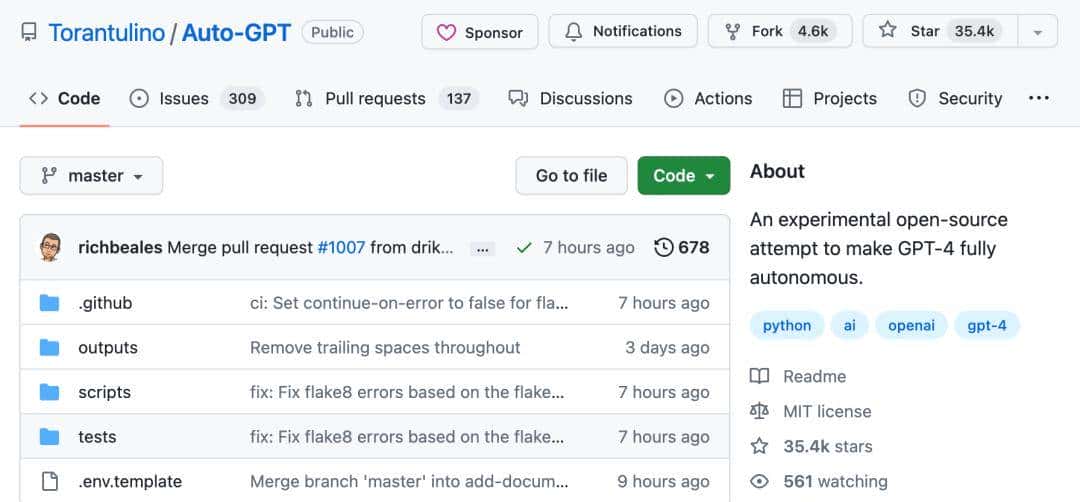Click the Go to file button
Viewport: 1080px width, 502px height.
(571, 176)
